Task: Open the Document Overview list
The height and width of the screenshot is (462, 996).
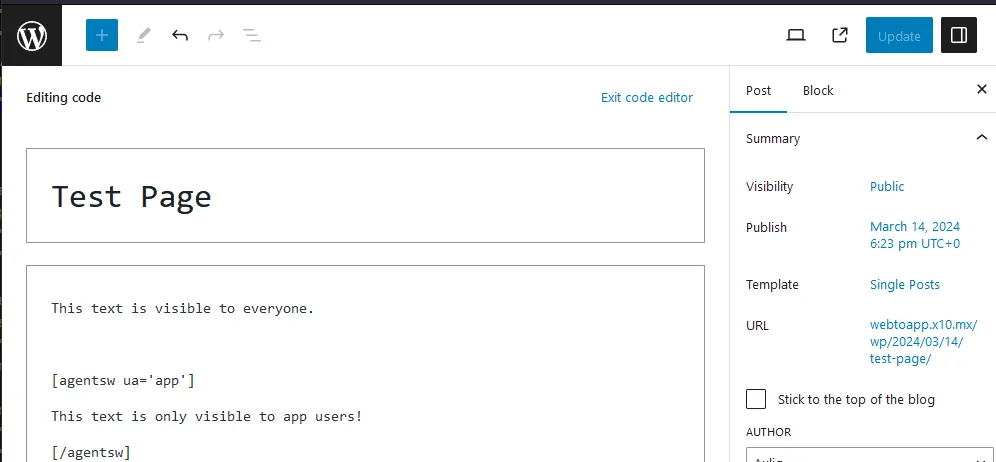Action: (252, 36)
